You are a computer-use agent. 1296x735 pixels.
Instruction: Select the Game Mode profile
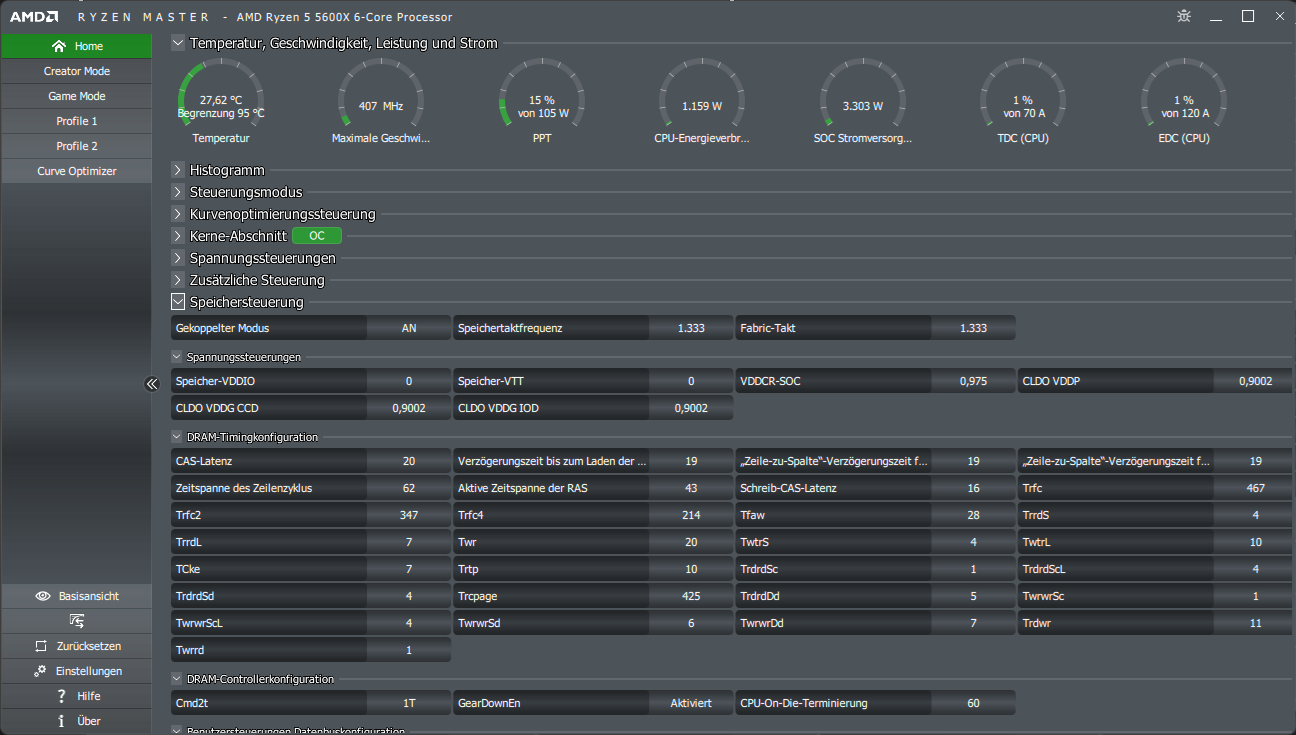coord(77,96)
